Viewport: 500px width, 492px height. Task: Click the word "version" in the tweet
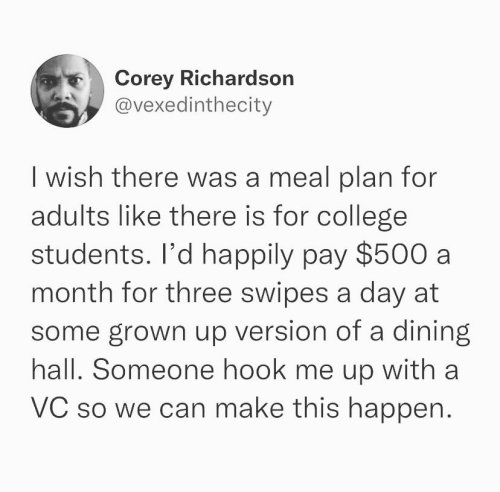point(282,332)
